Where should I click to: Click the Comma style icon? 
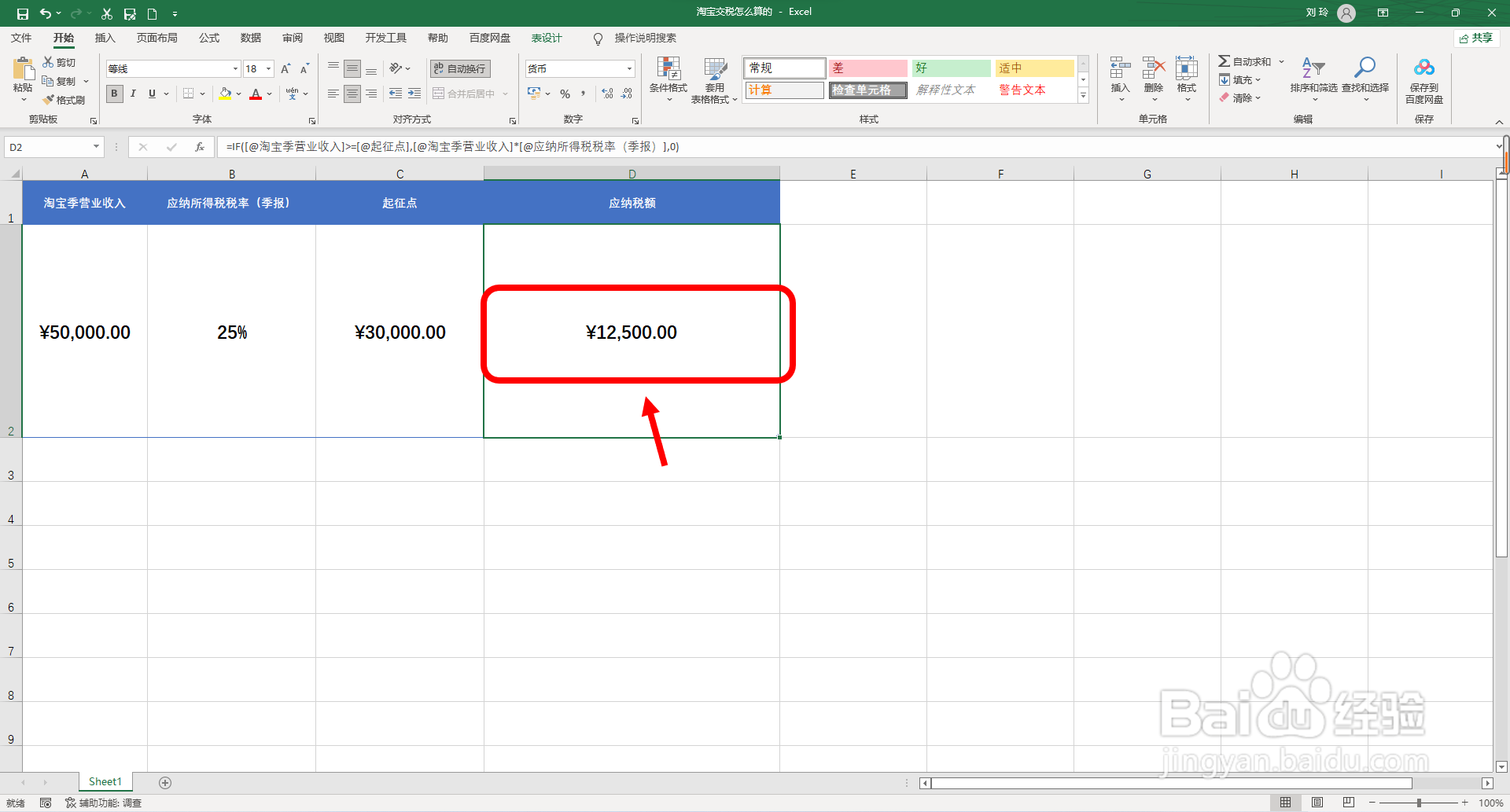click(584, 94)
